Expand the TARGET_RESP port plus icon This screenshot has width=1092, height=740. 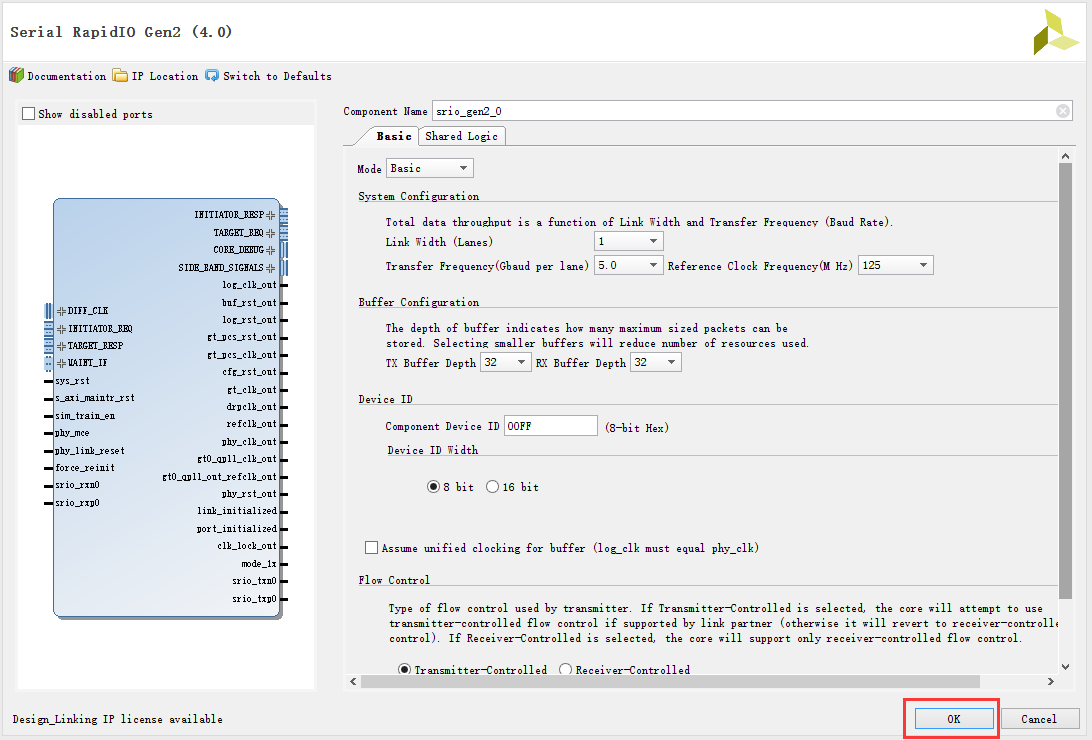coord(61,346)
